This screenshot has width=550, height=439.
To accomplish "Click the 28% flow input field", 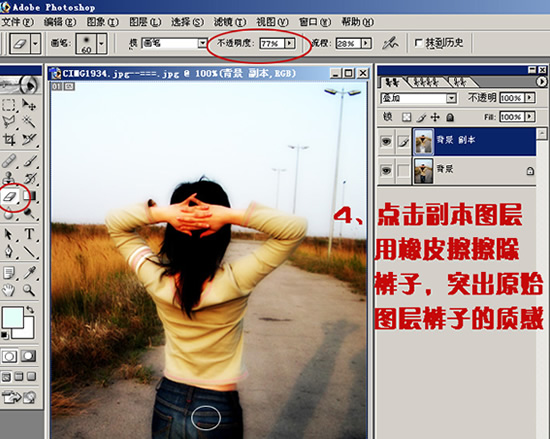I will point(348,43).
